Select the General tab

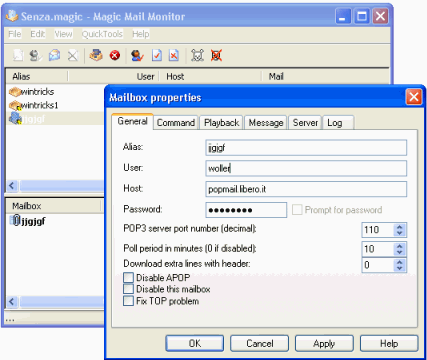coord(132,121)
